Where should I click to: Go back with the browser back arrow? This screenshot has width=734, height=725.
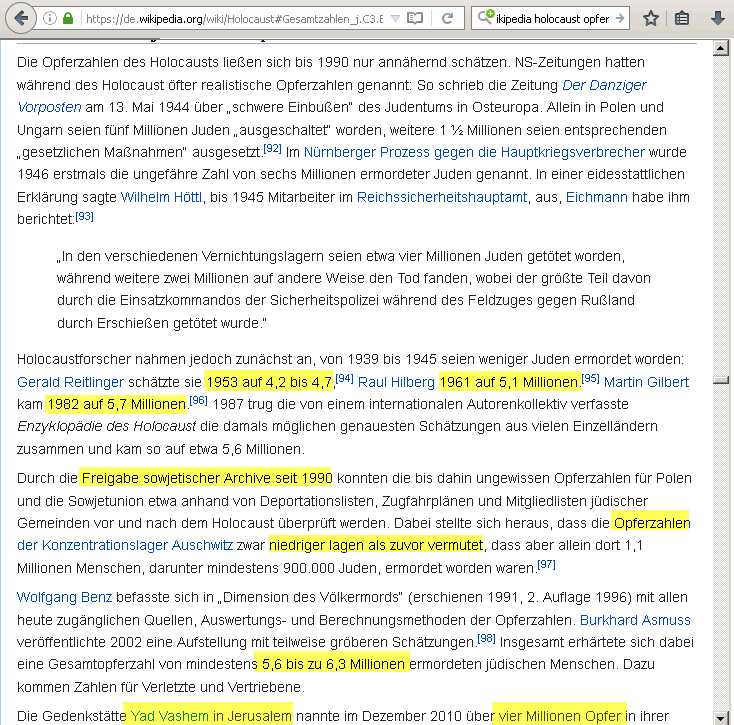pyautogui.click(x=21, y=18)
